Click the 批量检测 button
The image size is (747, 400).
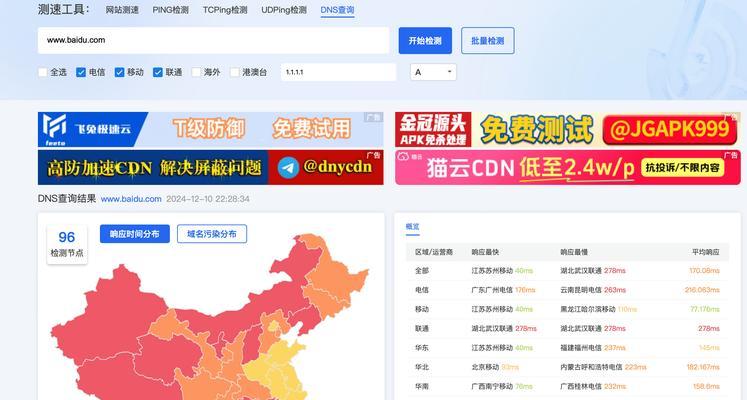pyautogui.click(x=488, y=40)
